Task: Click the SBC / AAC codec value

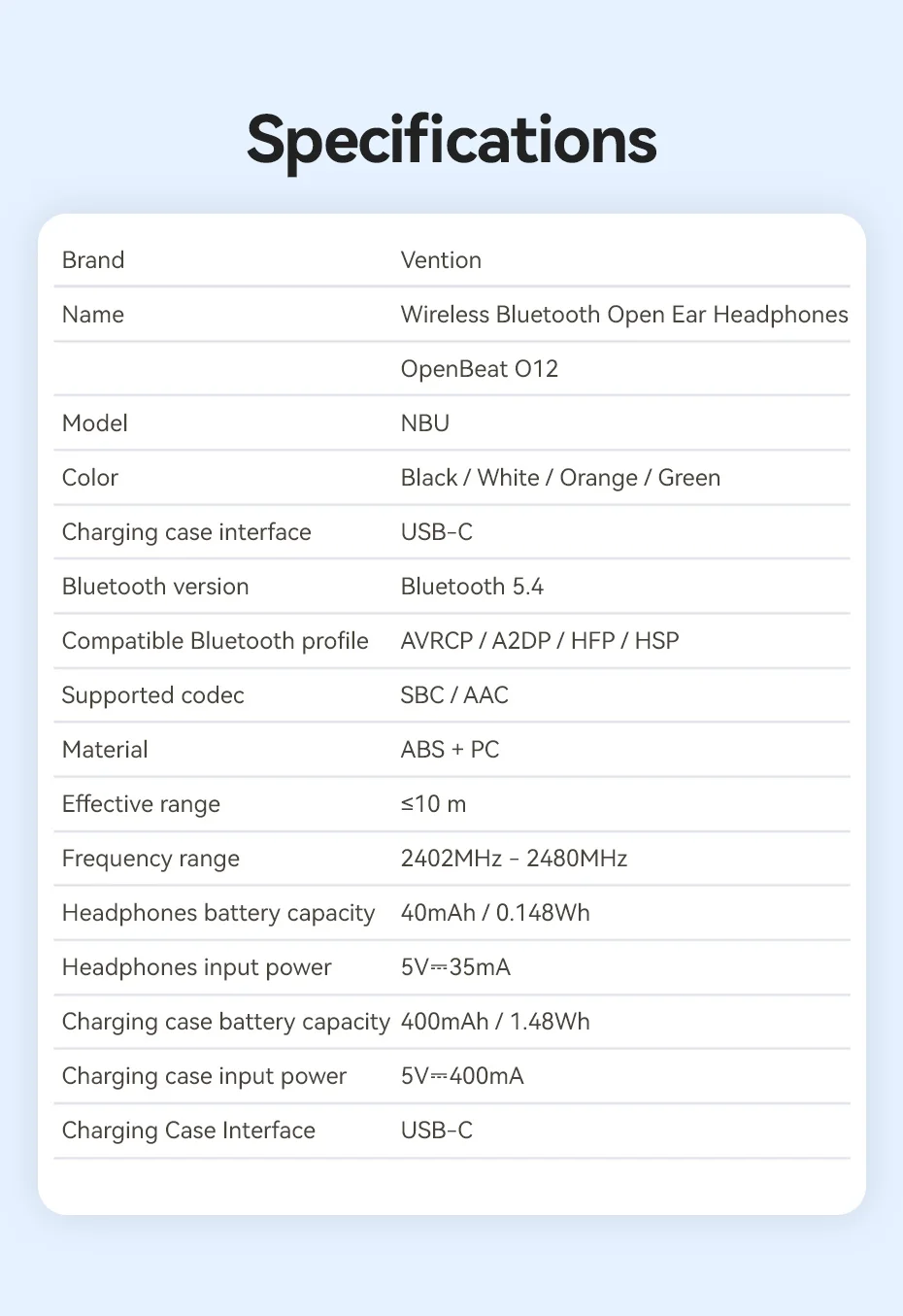Action: tap(454, 695)
